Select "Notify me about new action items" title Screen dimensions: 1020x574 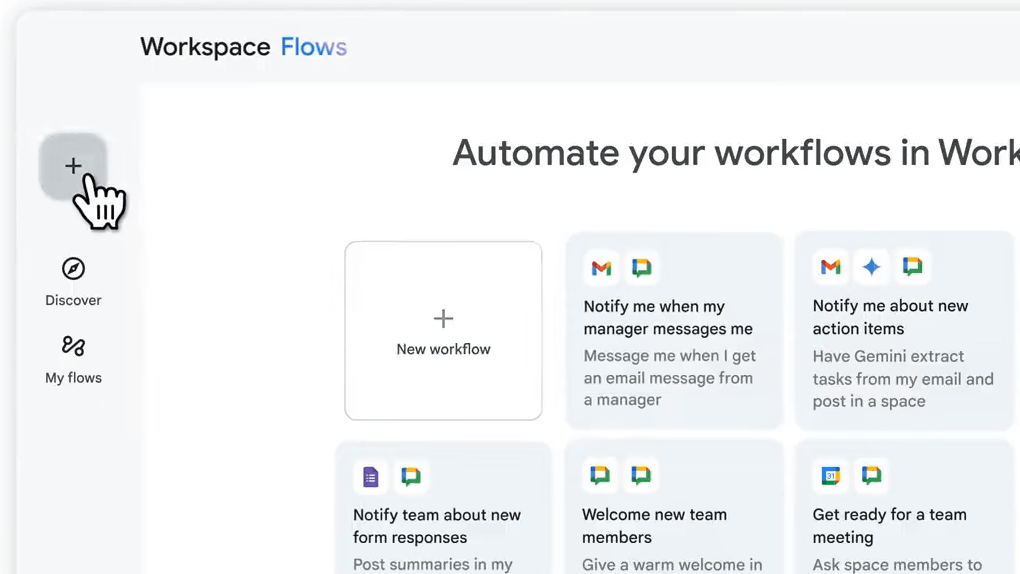pos(890,317)
